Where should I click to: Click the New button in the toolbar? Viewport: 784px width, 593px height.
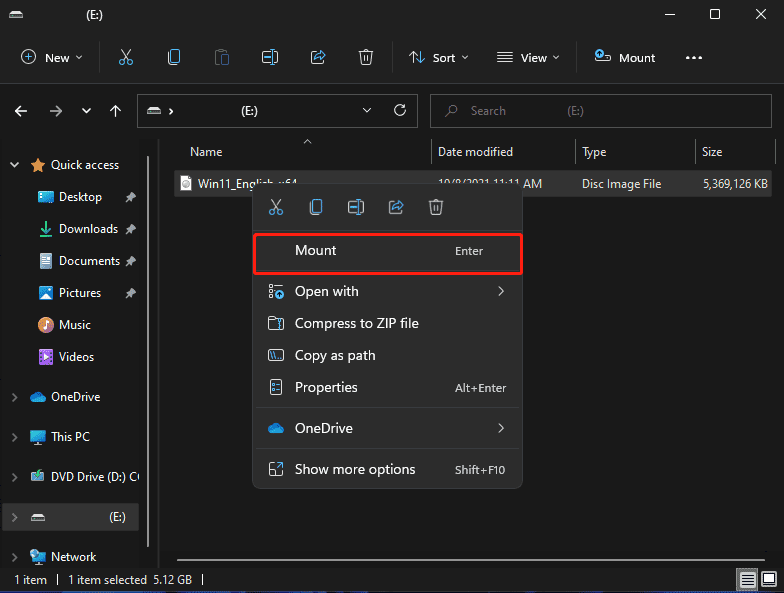coord(52,57)
